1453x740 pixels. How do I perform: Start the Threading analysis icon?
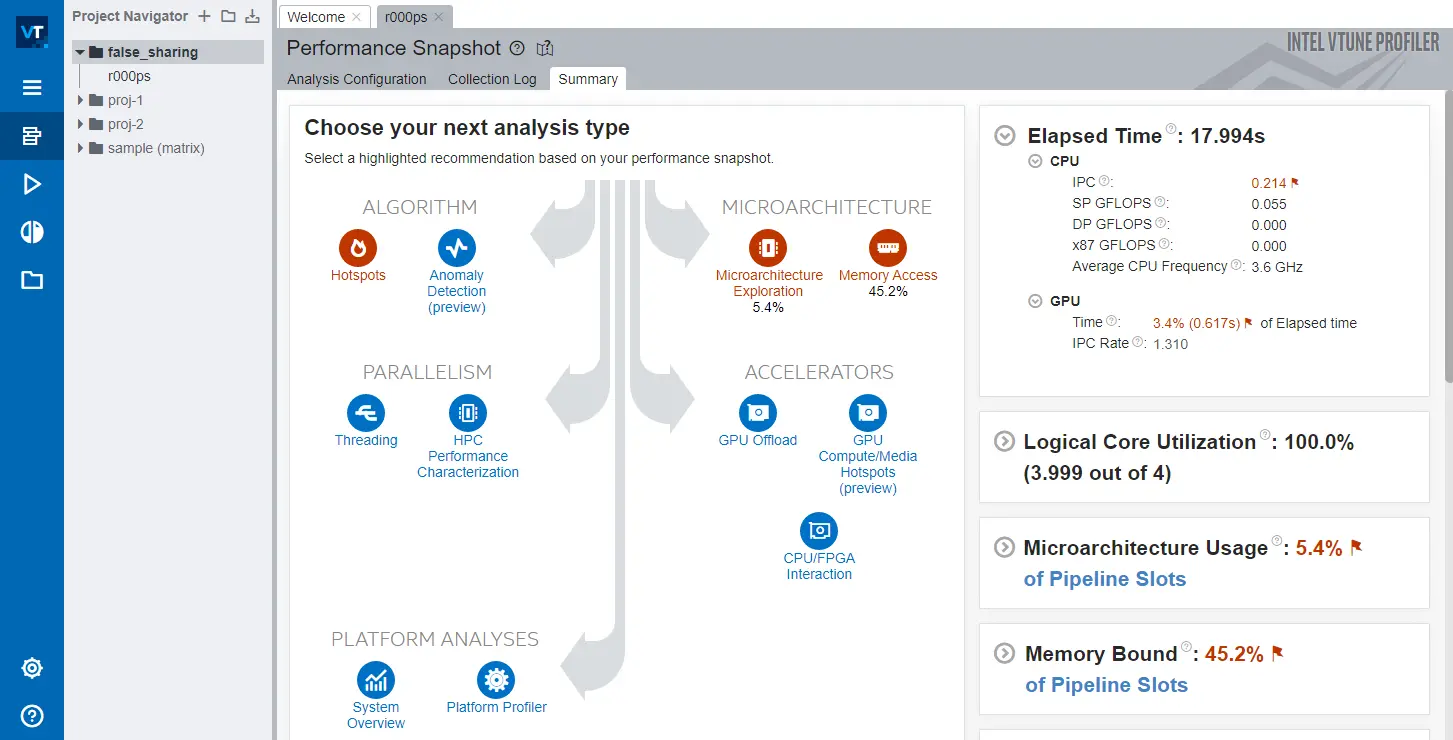tap(366, 412)
